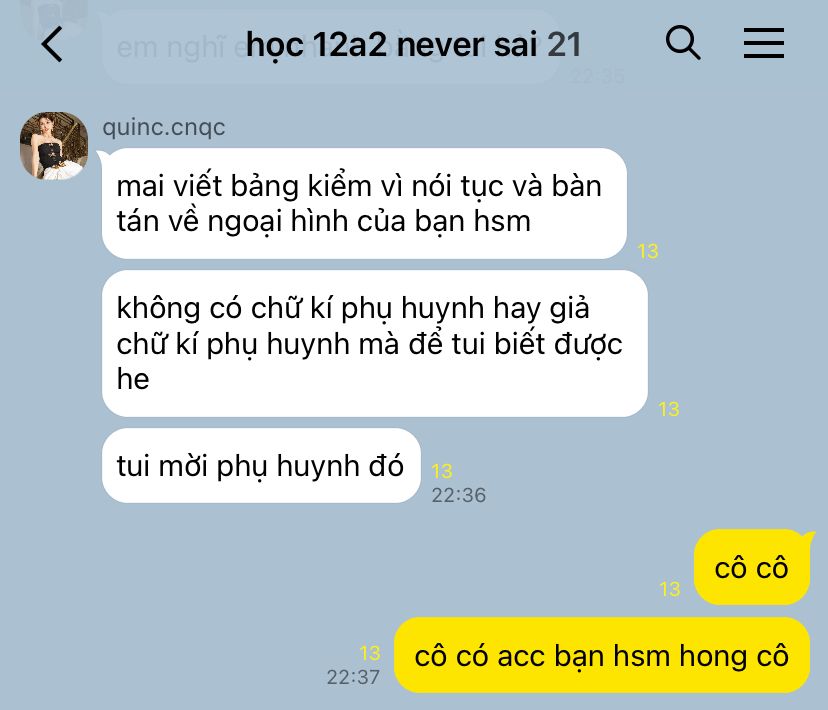Tap read count 13 above 22:36

[x=442, y=471]
